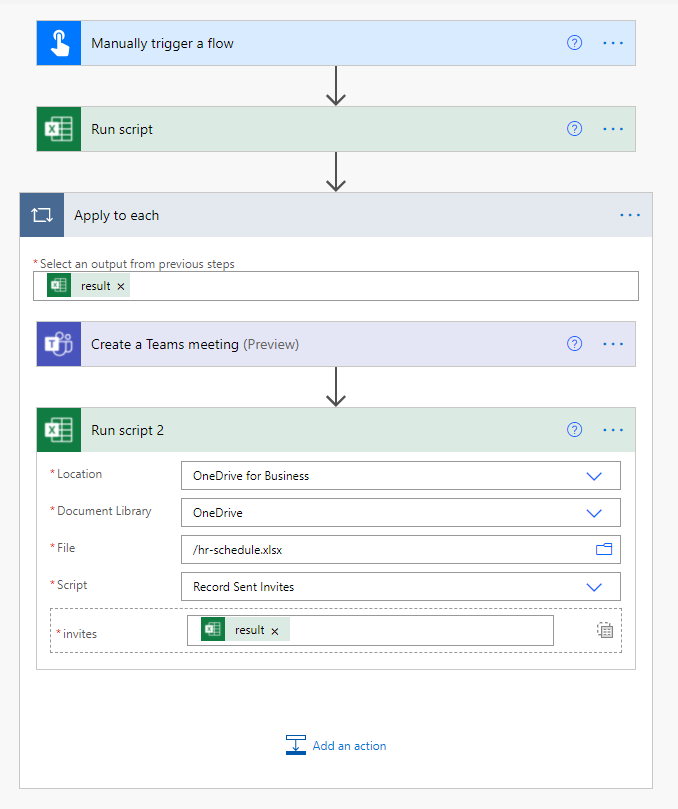Expand the Document Library dropdown

(x=595, y=512)
